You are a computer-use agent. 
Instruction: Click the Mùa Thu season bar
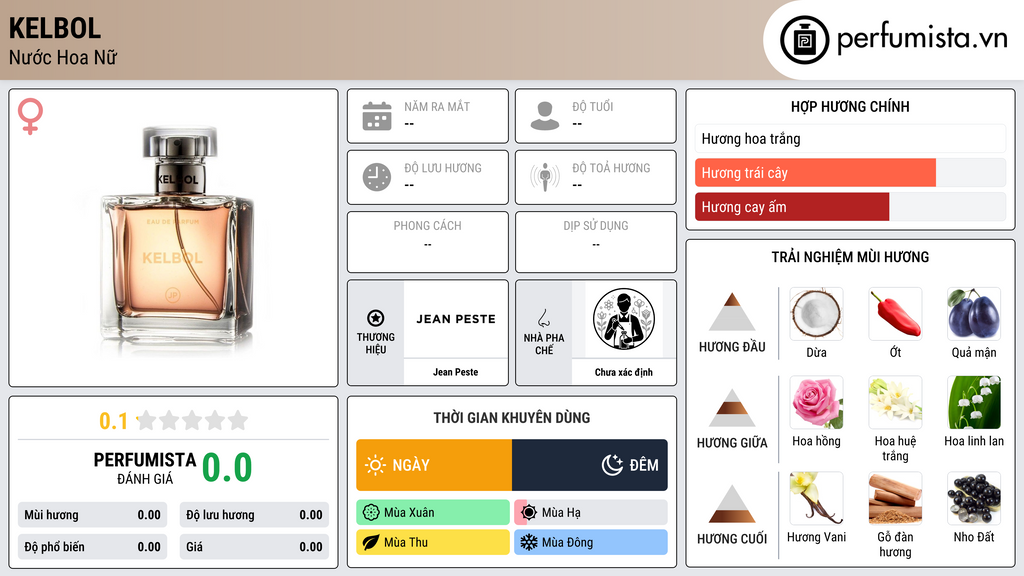pos(433,542)
